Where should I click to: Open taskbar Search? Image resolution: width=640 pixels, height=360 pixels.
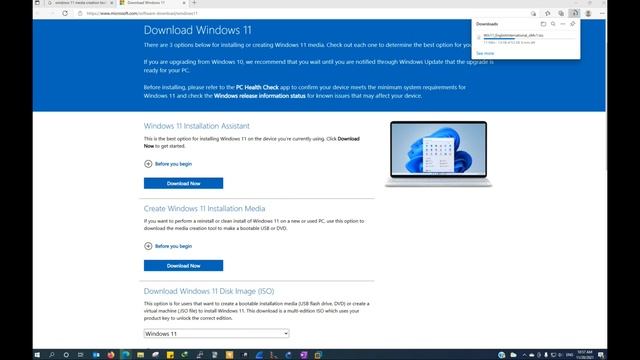(x=51, y=355)
